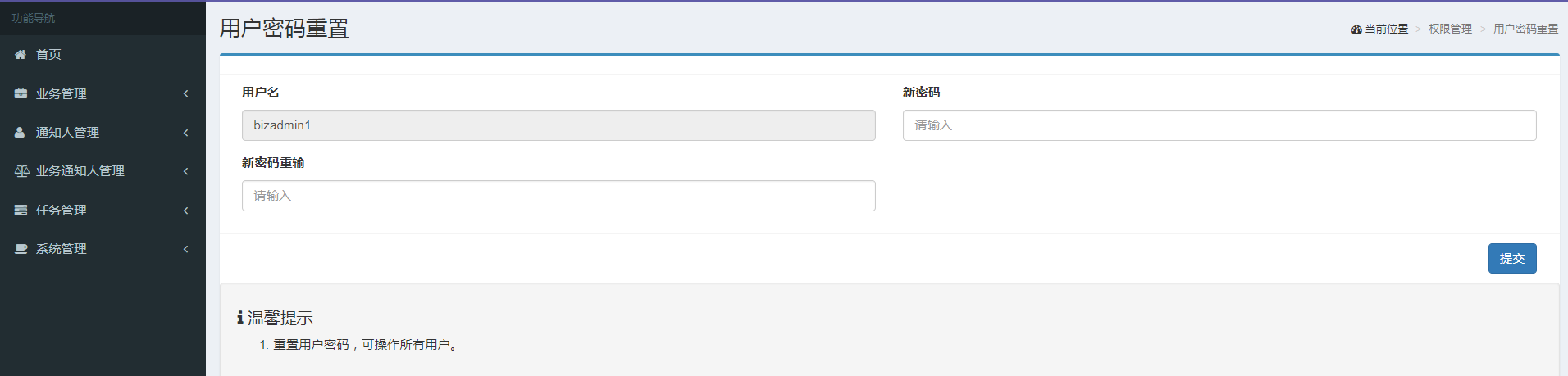This screenshot has height=376, width=1568.
Task: Click the 用户名 field label
Action: tap(261, 93)
